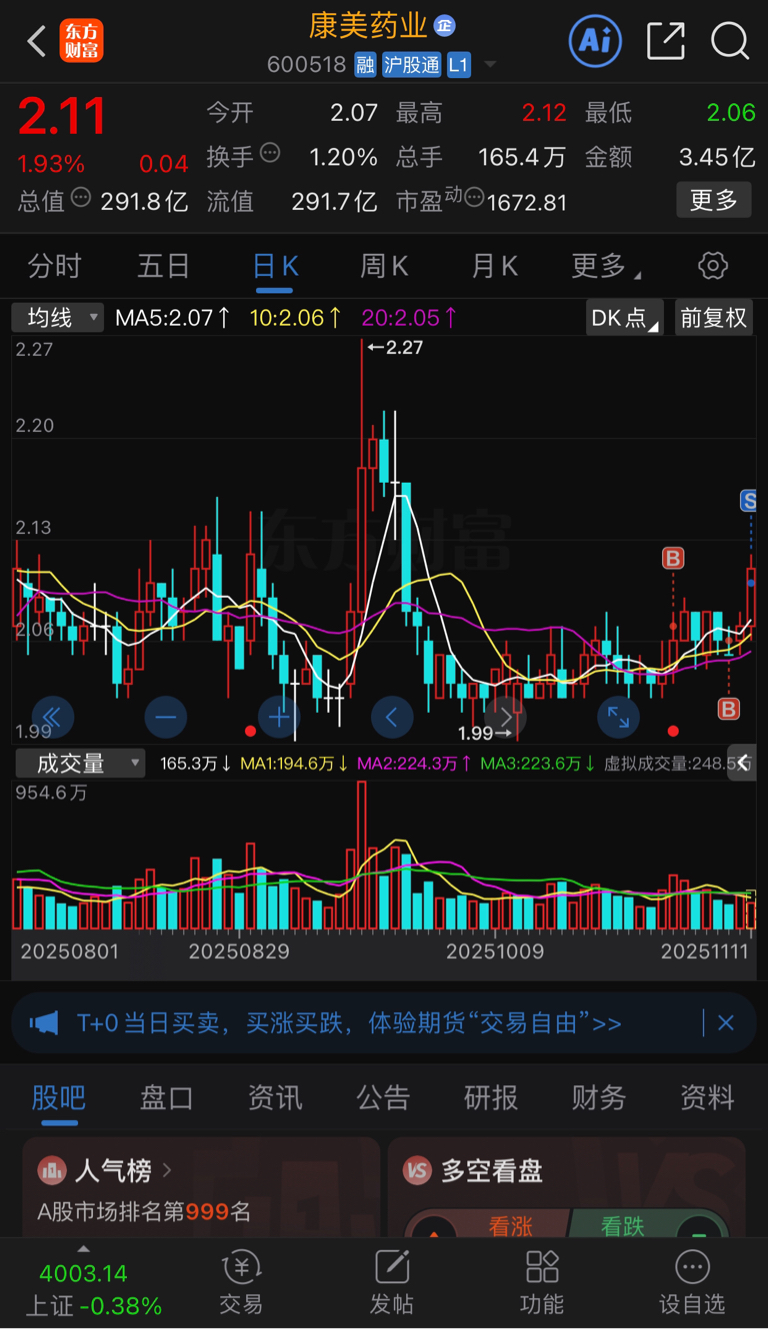Open the DK点 dropdown
Screen dimensions: 768x1329
click(625, 318)
